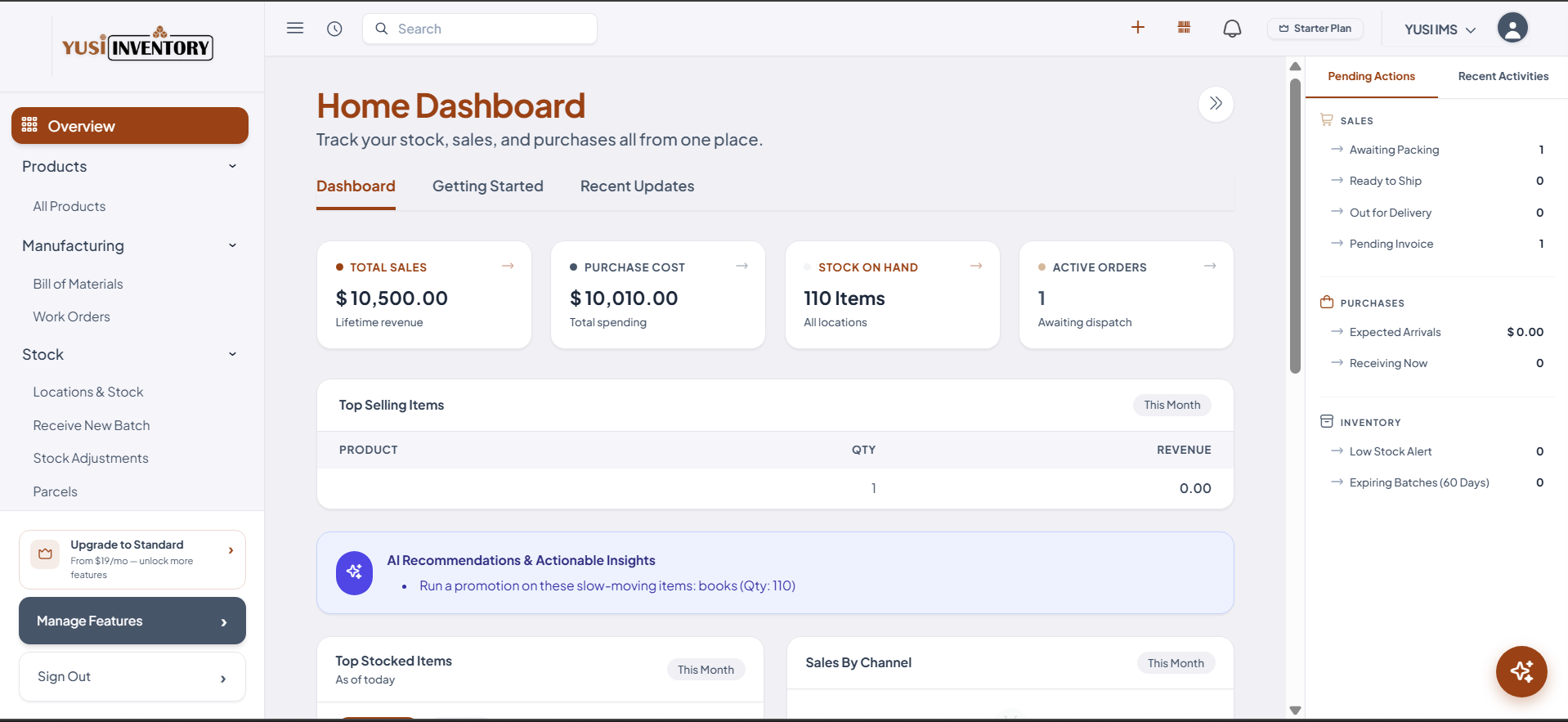Click the scrollbar up arrow
Image resolution: width=1568 pixels, height=722 pixels.
click(x=1295, y=66)
